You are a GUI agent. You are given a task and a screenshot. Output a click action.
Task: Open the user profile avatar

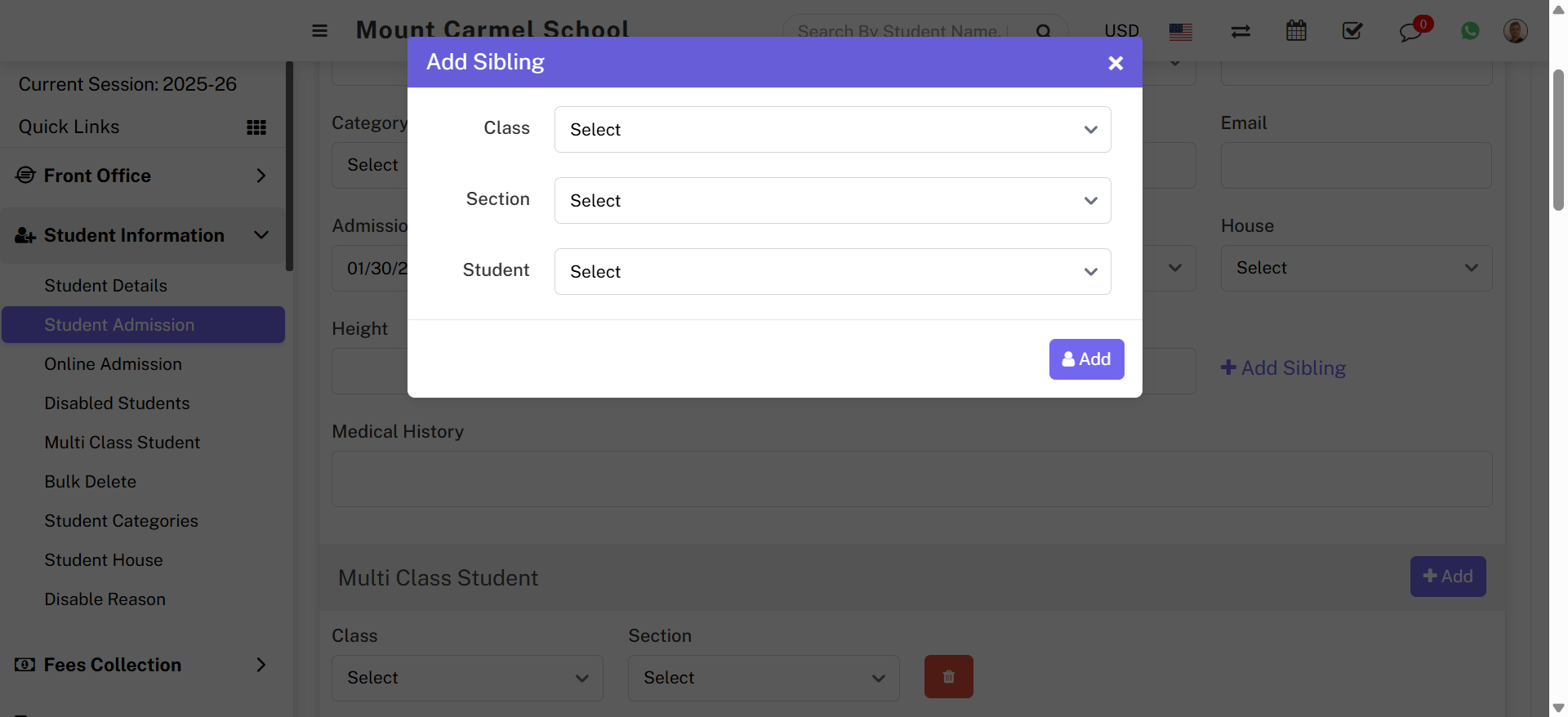[x=1515, y=31]
